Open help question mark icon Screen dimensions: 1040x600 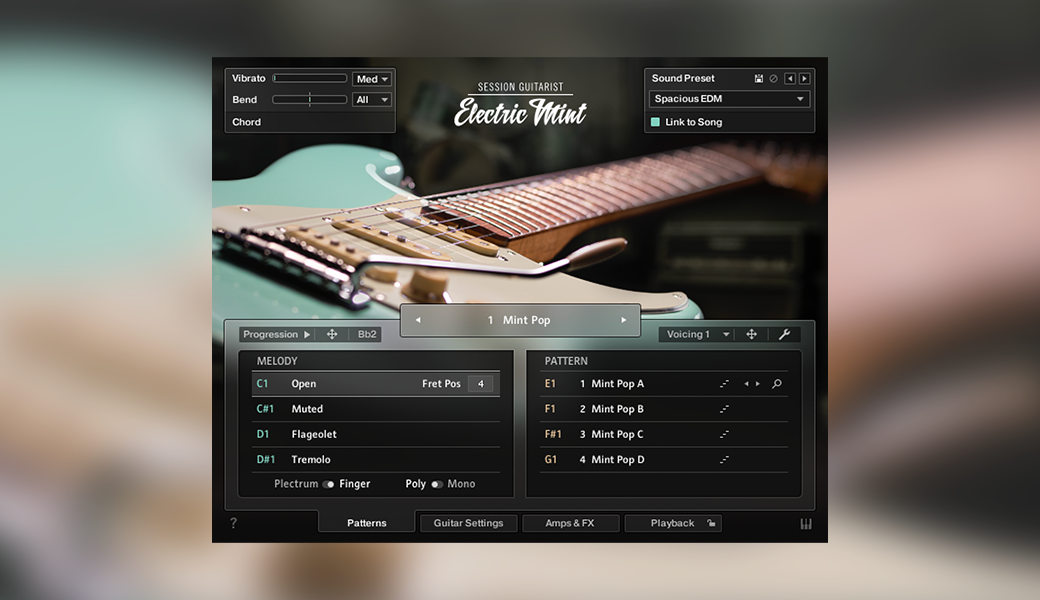(x=233, y=523)
